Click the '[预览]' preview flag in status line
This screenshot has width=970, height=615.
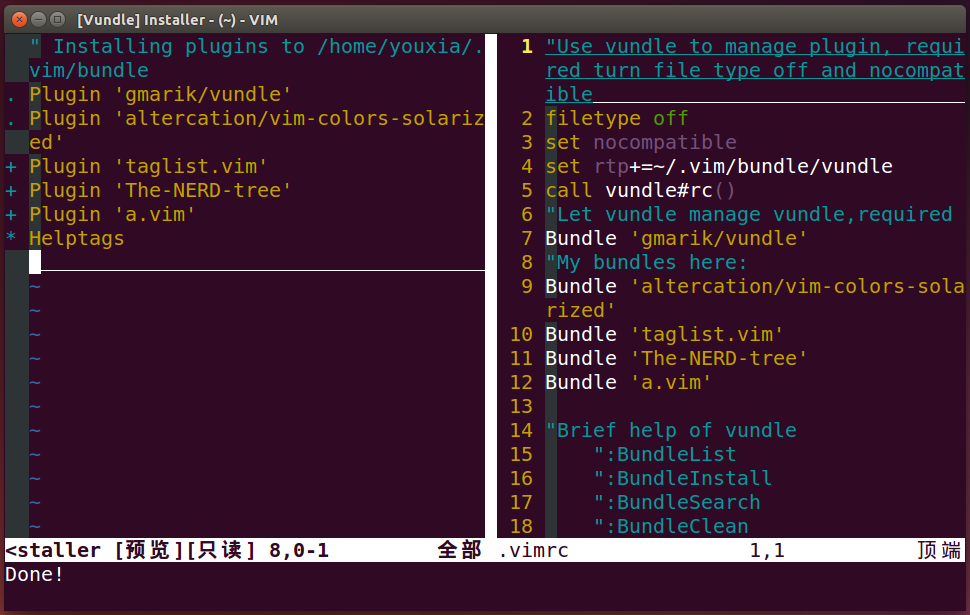coord(148,551)
